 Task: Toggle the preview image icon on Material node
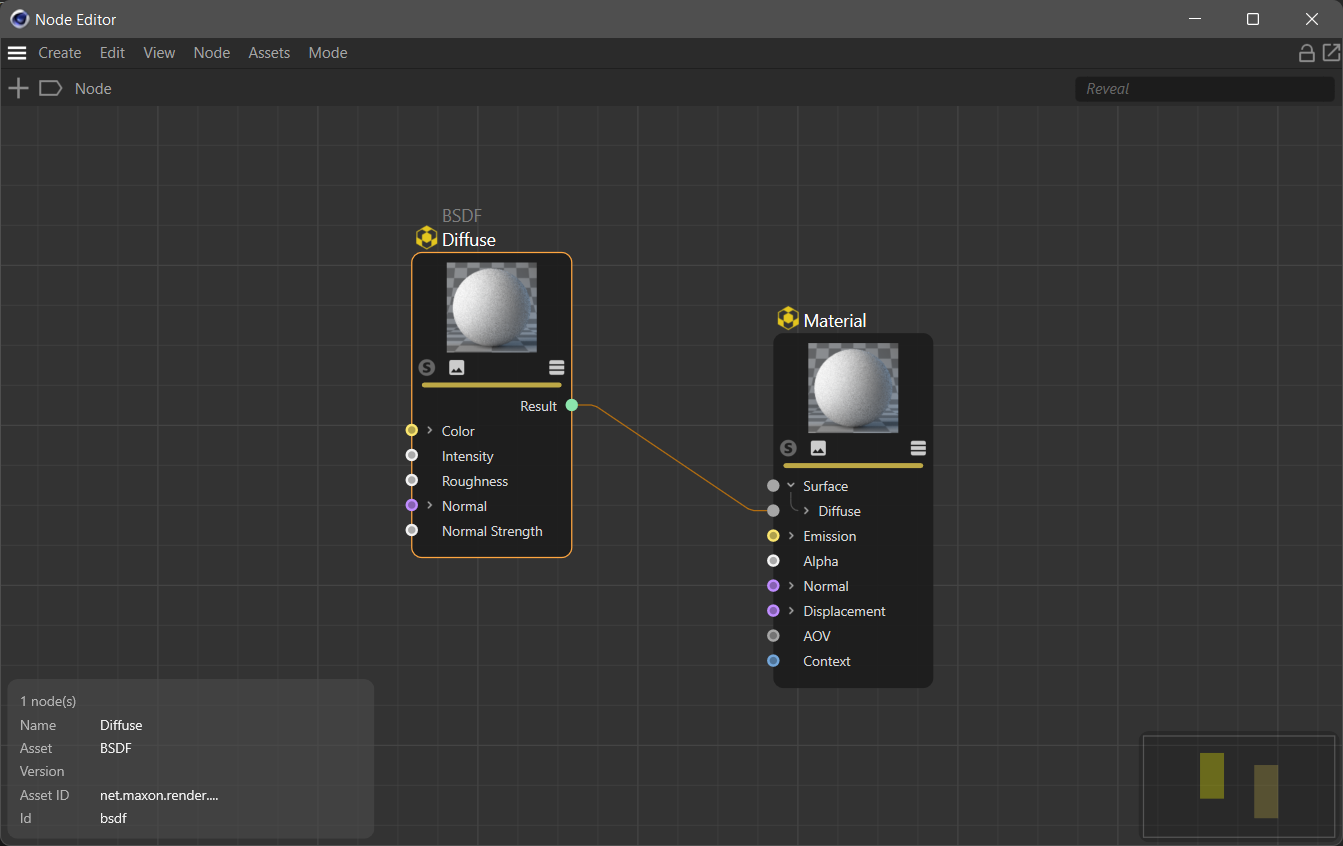(x=818, y=448)
